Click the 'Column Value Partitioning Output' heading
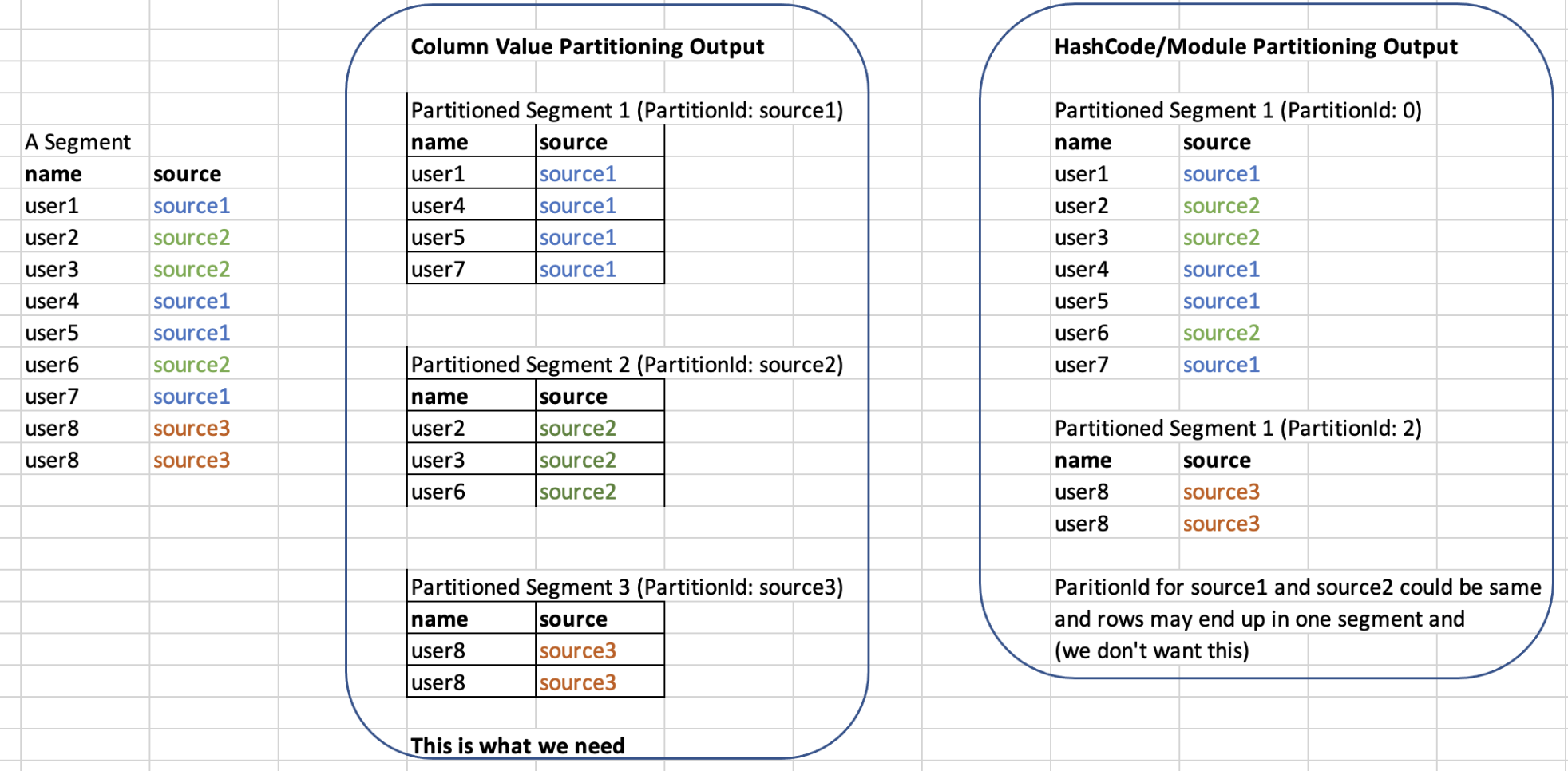1568x771 pixels. (x=588, y=47)
